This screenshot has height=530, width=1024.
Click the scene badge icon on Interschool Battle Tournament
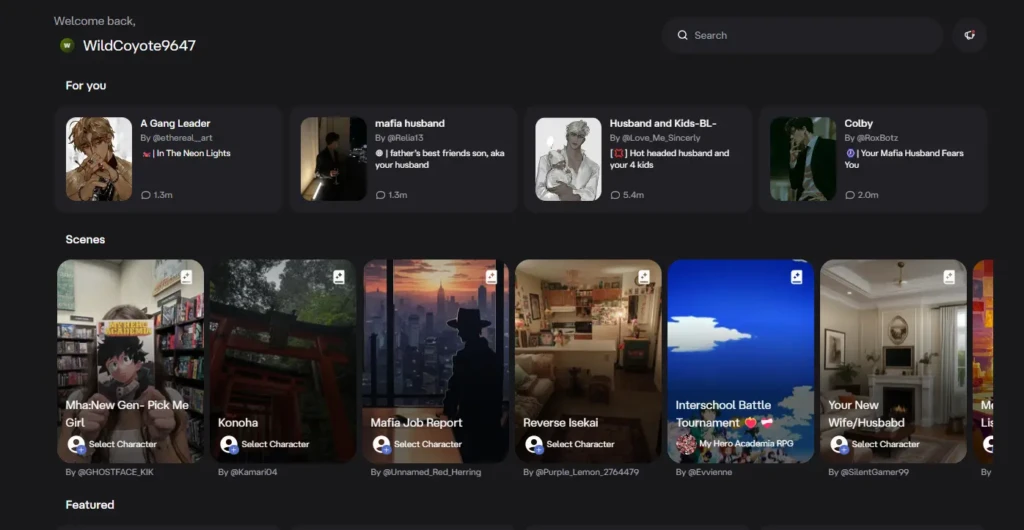coord(797,277)
